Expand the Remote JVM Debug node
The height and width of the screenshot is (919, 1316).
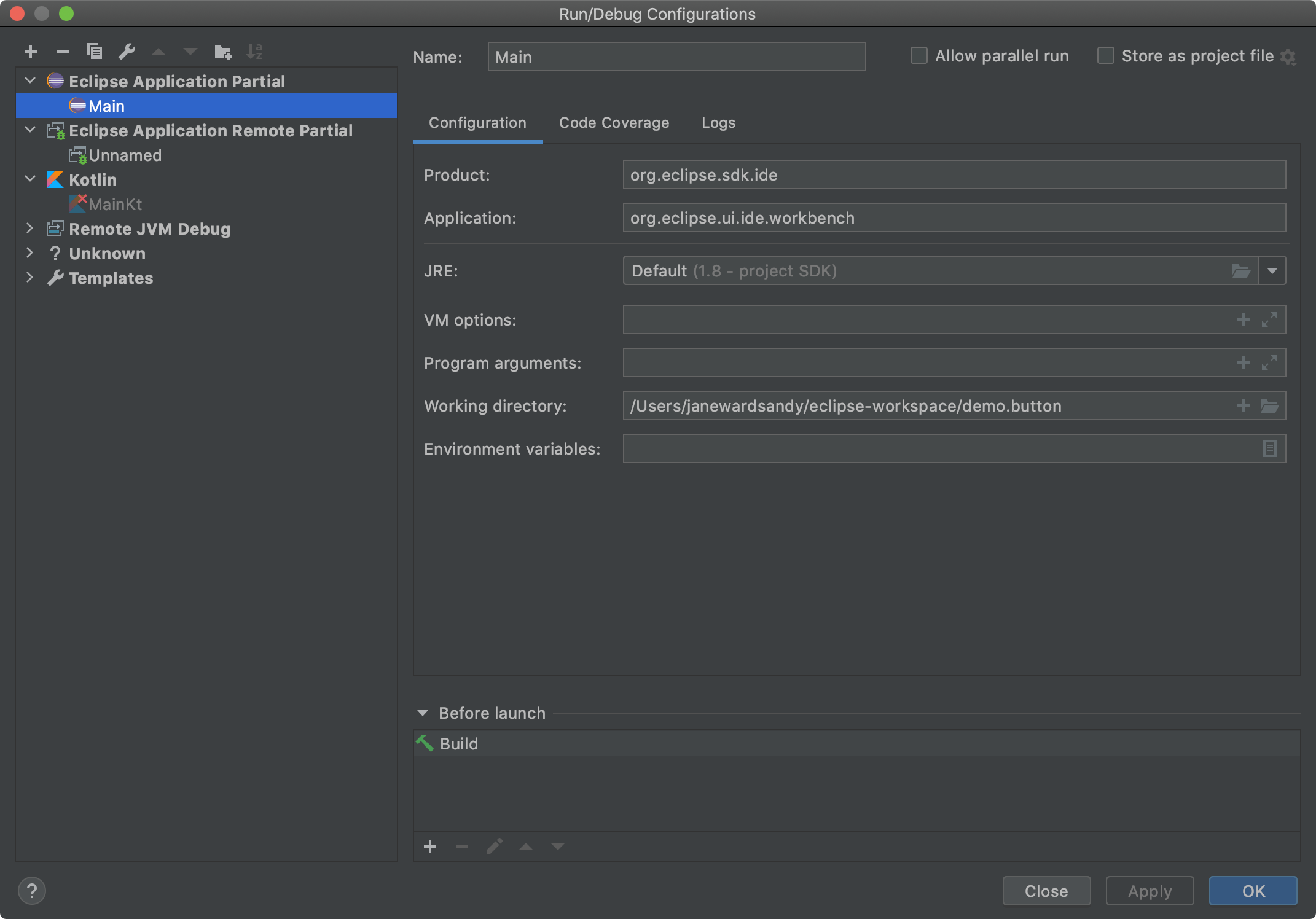[x=29, y=229]
